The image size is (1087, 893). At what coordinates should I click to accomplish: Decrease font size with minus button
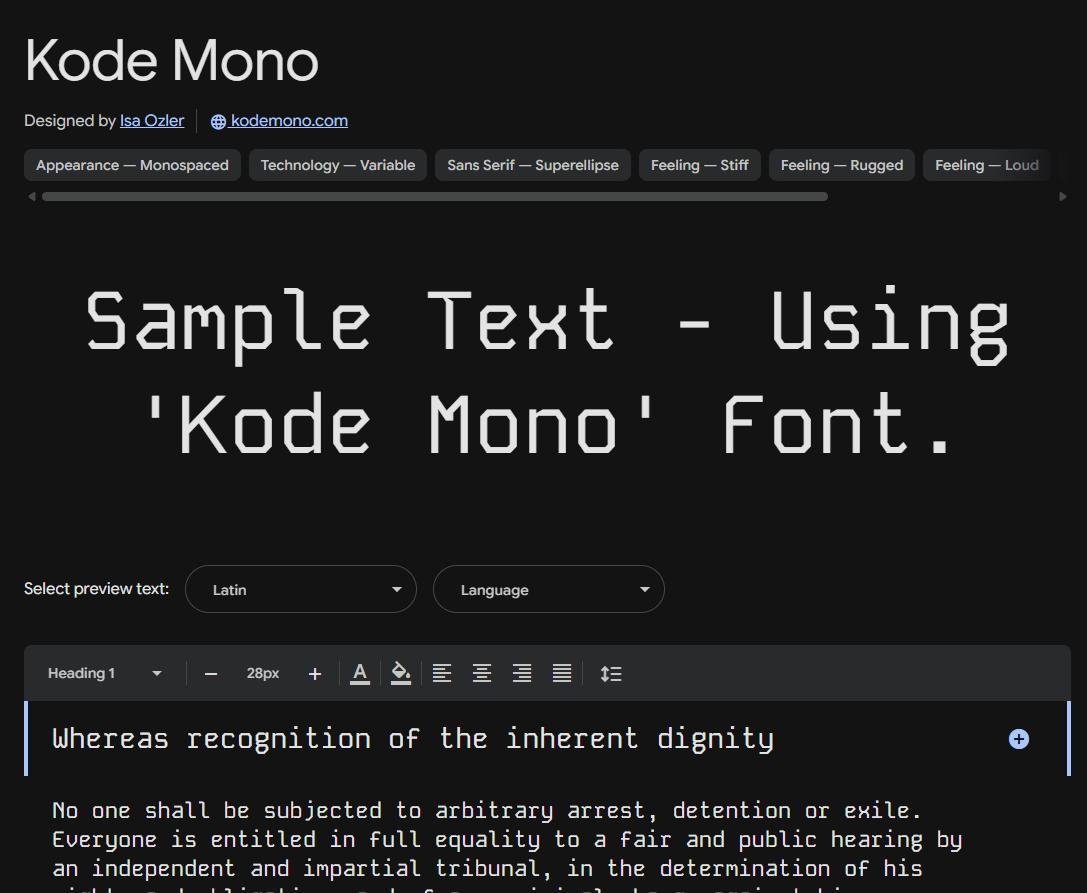pyautogui.click(x=211, y=674)
